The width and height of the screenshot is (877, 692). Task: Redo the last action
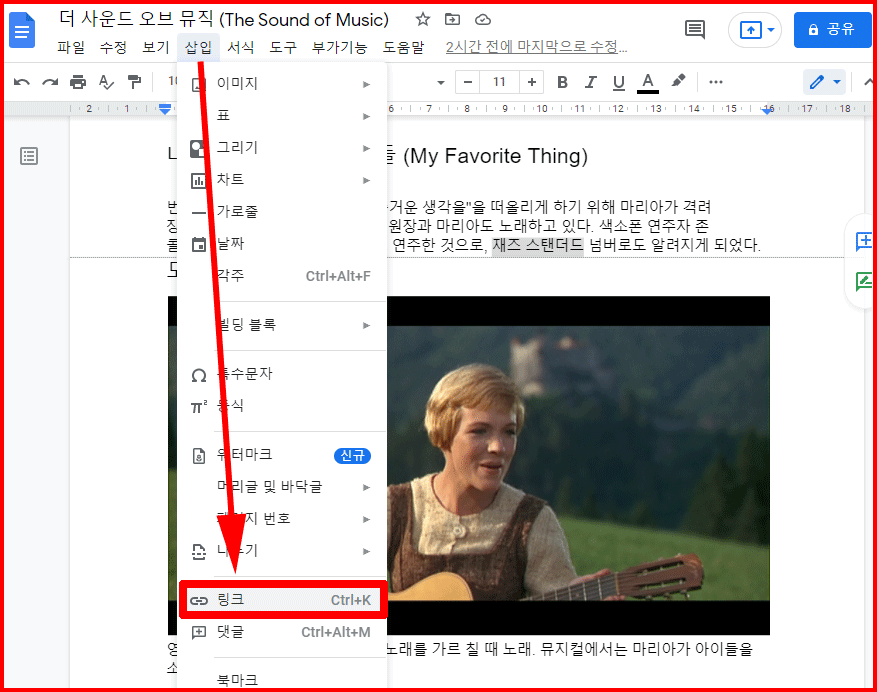pos(50,82)
